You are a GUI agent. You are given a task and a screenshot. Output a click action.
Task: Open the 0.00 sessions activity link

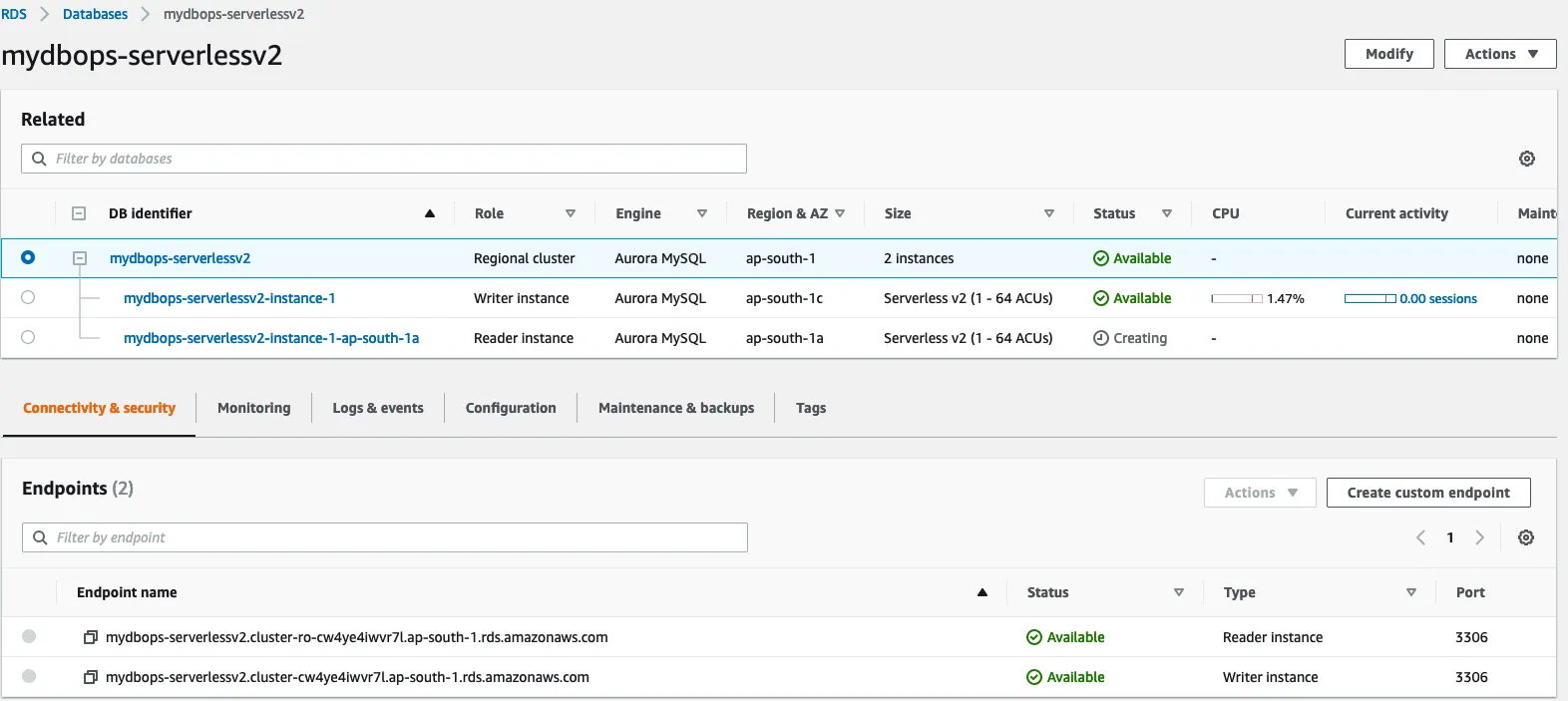click(x=1438, y=298)
